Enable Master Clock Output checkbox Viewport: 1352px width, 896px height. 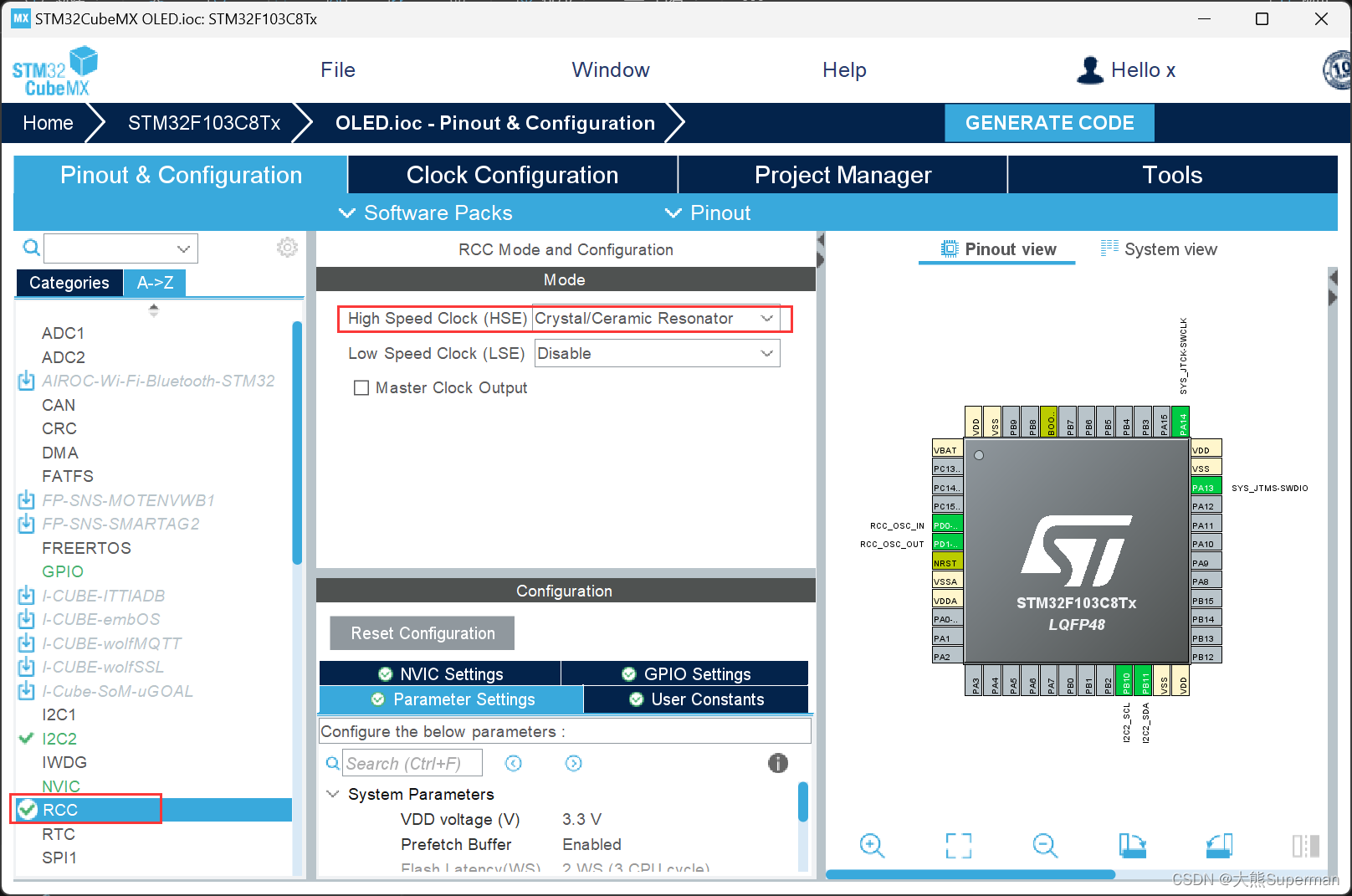tap(361, 388)
